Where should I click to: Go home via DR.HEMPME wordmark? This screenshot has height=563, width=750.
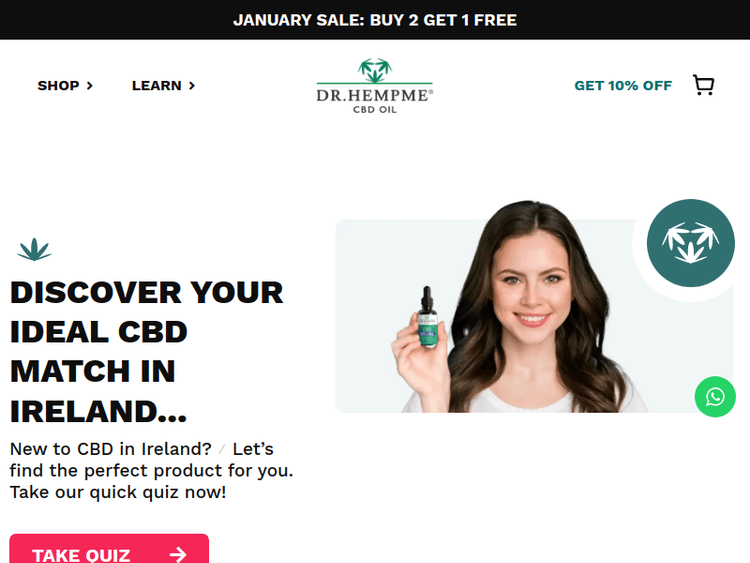pyautogui.click(x=375, y=95)
